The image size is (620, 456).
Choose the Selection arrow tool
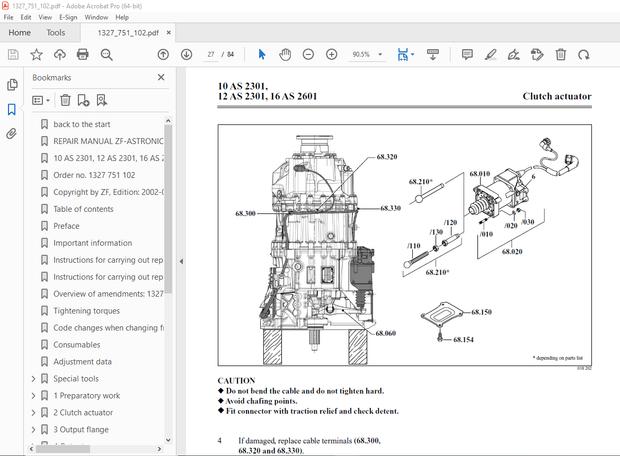(x=262, y=54)
